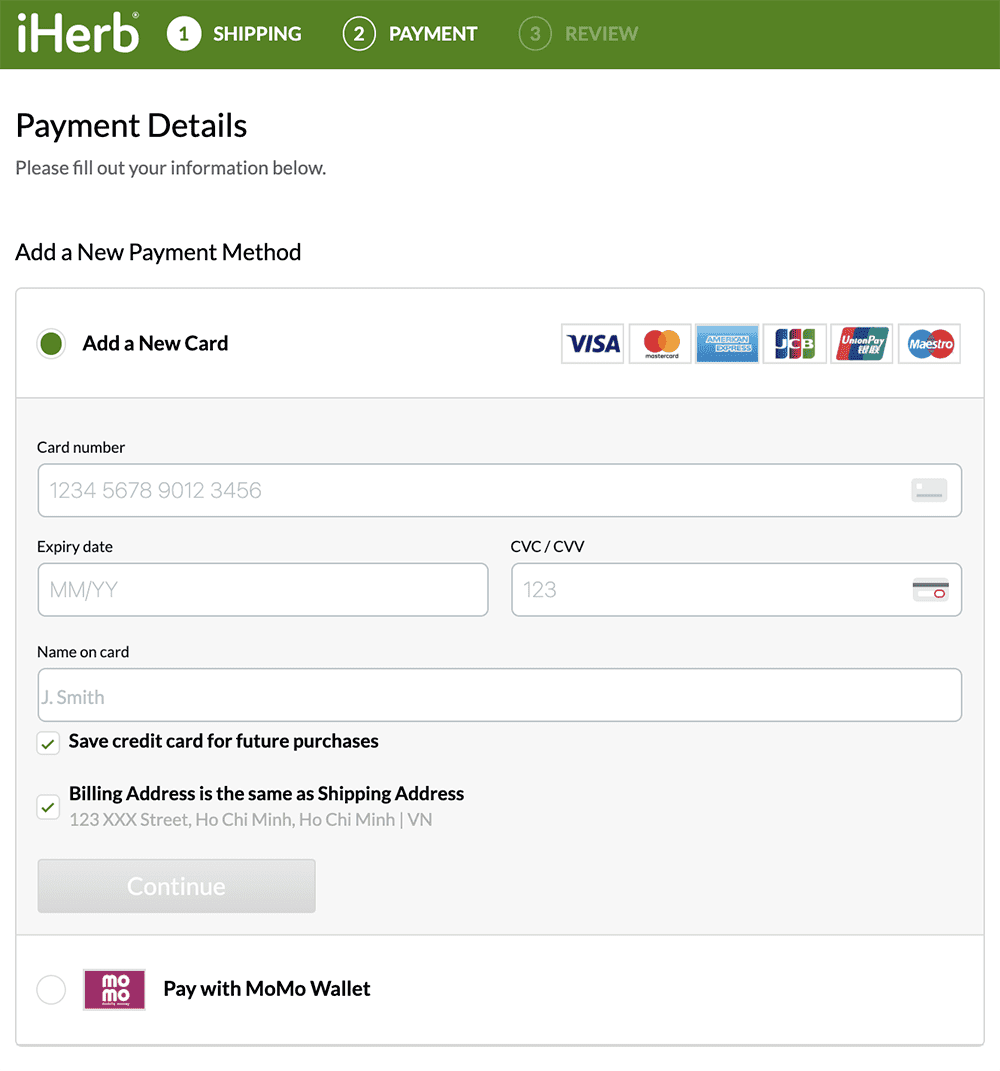Click the UnionPay logo

pos(861,343)
